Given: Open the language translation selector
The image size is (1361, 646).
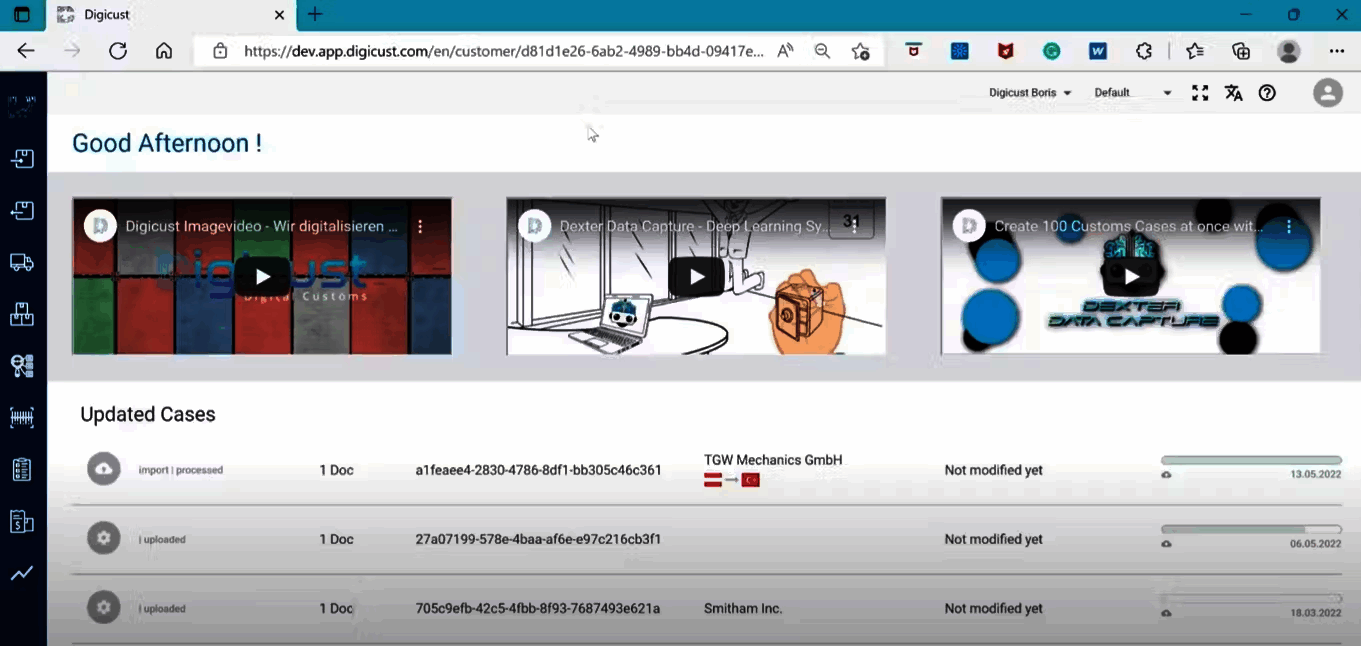Looking at the screenshot, I should pos(1233,92).
